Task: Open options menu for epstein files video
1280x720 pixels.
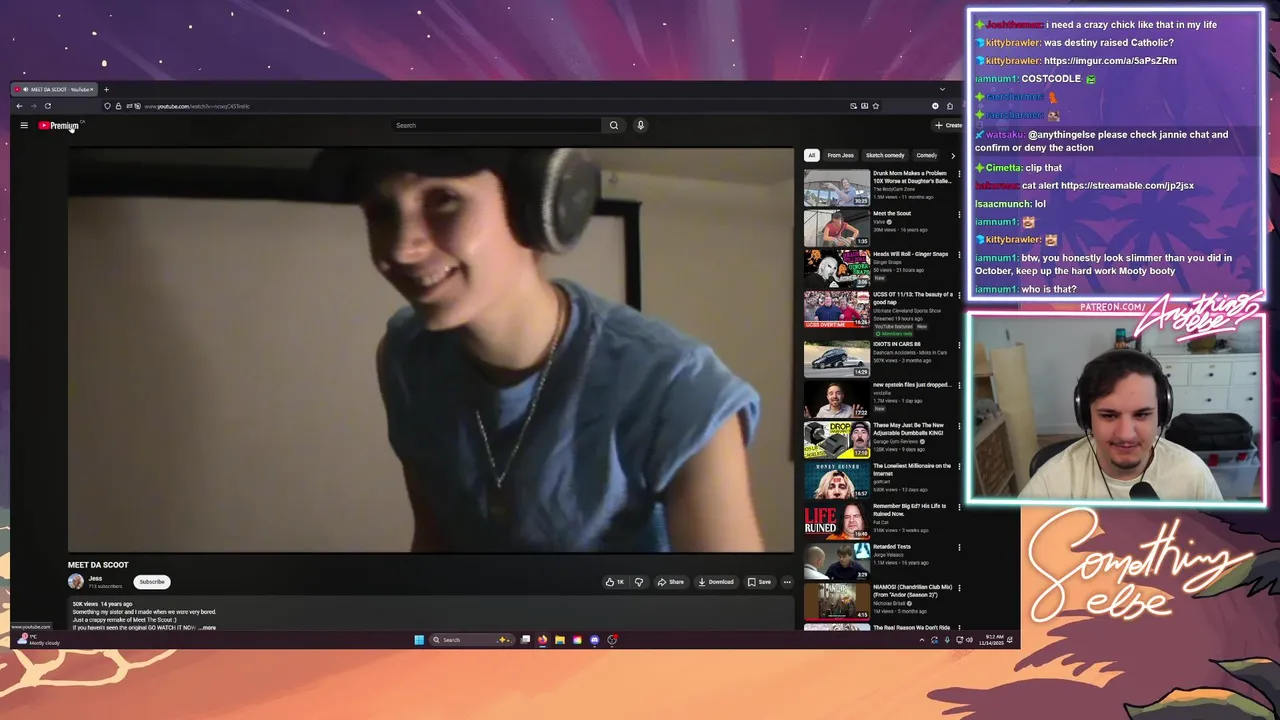Action: pyautogui.click(x=959, y=385)
